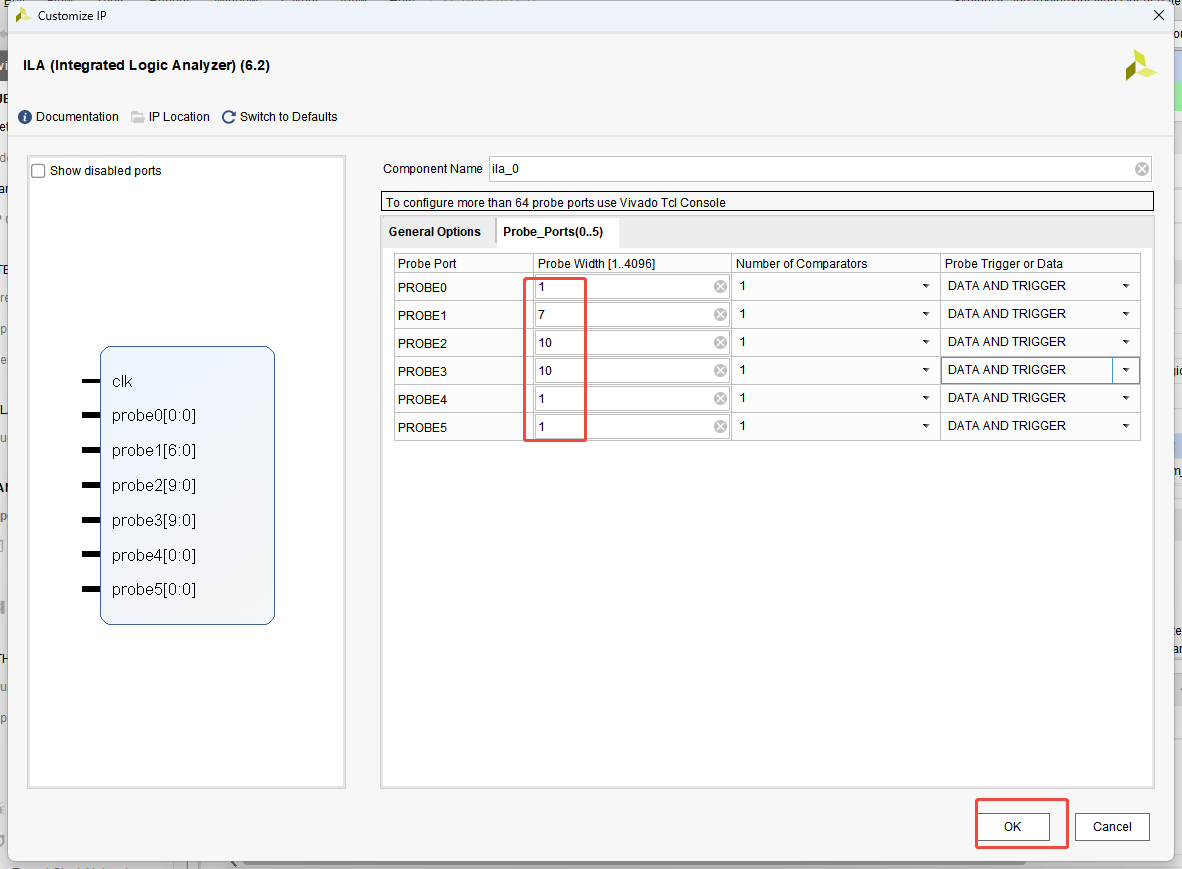This screenshot has height=869, width=1182.
Task: Open PROBE4 Probe Trigger or Data dropdown
Action: pyautogui.click(x=1125, y=398)
